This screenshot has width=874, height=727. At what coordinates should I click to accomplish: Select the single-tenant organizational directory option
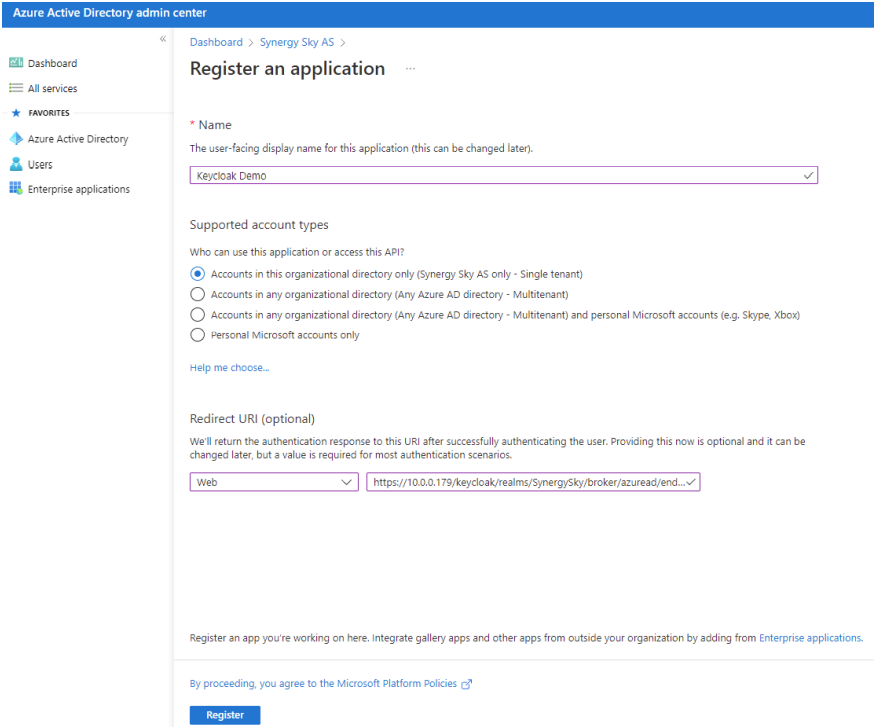tap(197, 274)
